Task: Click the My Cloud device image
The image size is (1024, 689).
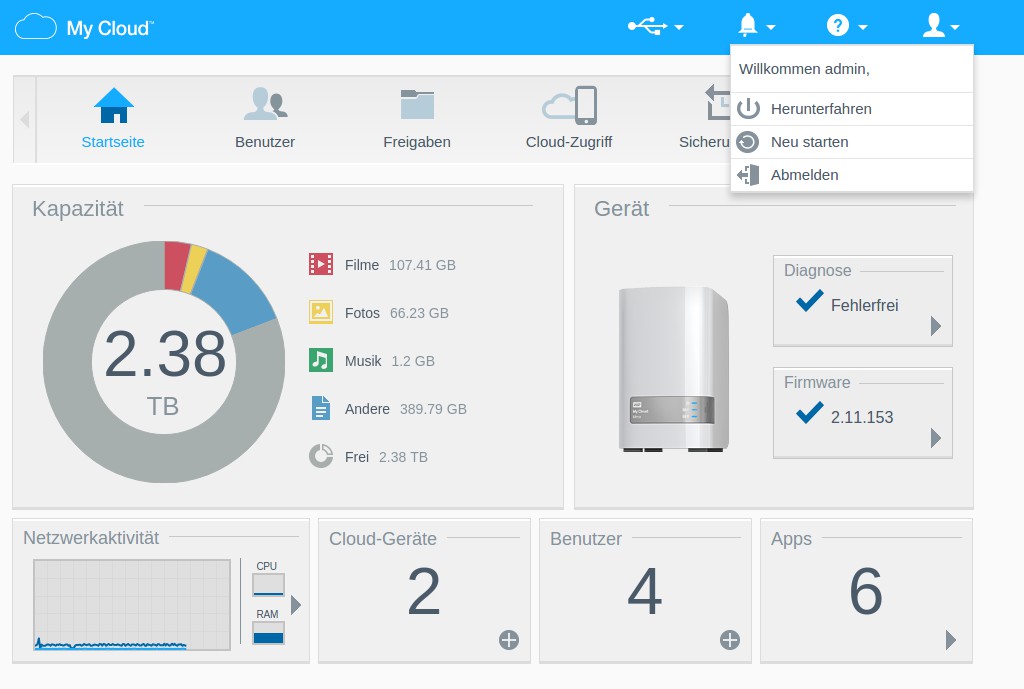Action: coord(673,369)
